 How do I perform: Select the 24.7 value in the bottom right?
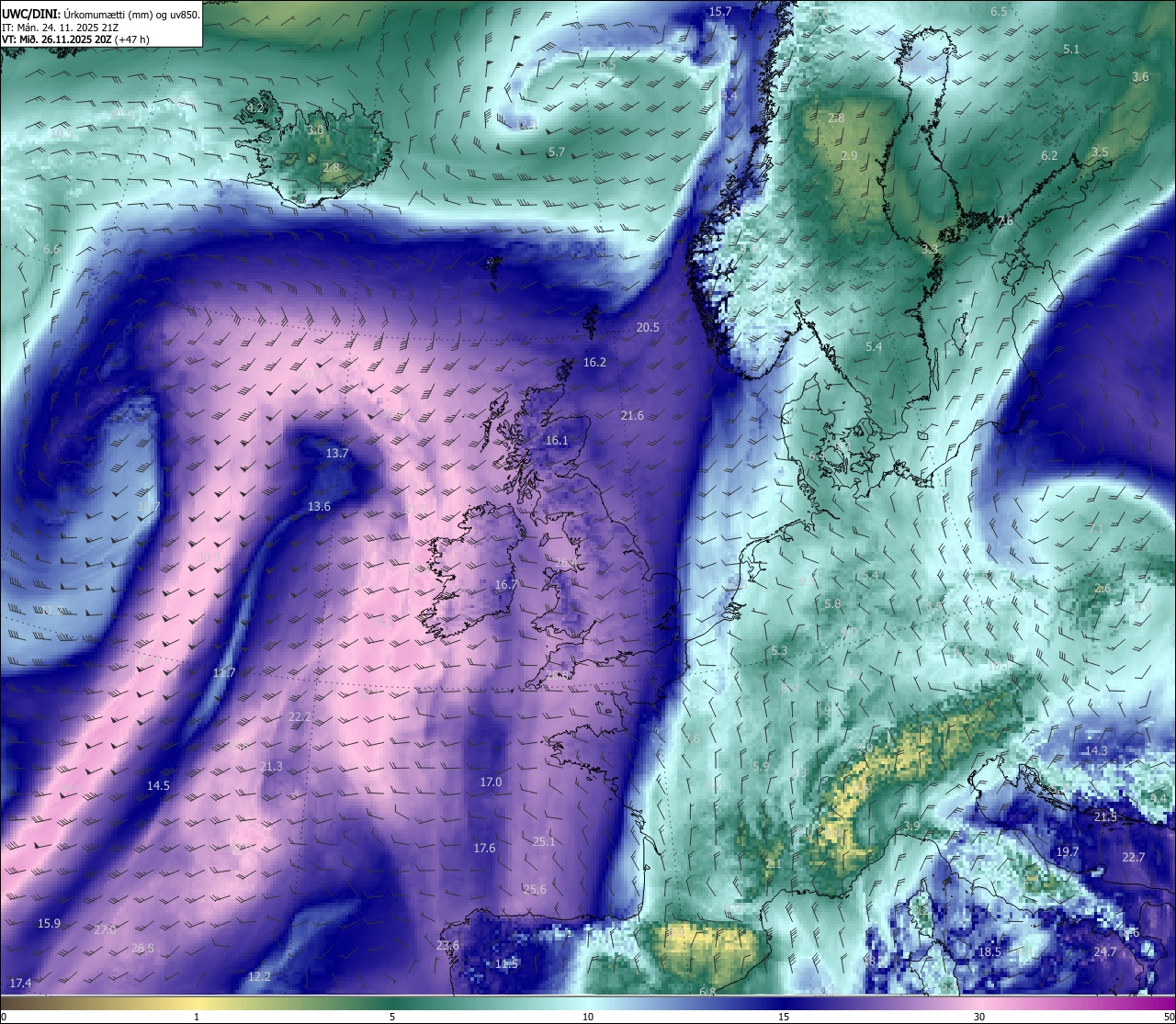1105,952
